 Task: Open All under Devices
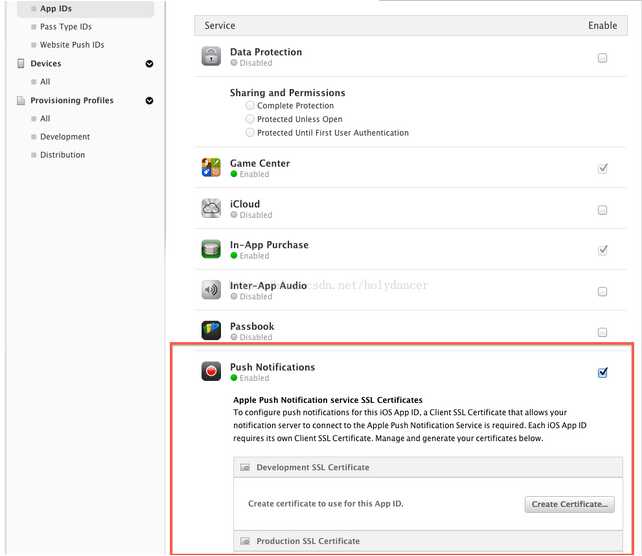click(x=45, y=81)
